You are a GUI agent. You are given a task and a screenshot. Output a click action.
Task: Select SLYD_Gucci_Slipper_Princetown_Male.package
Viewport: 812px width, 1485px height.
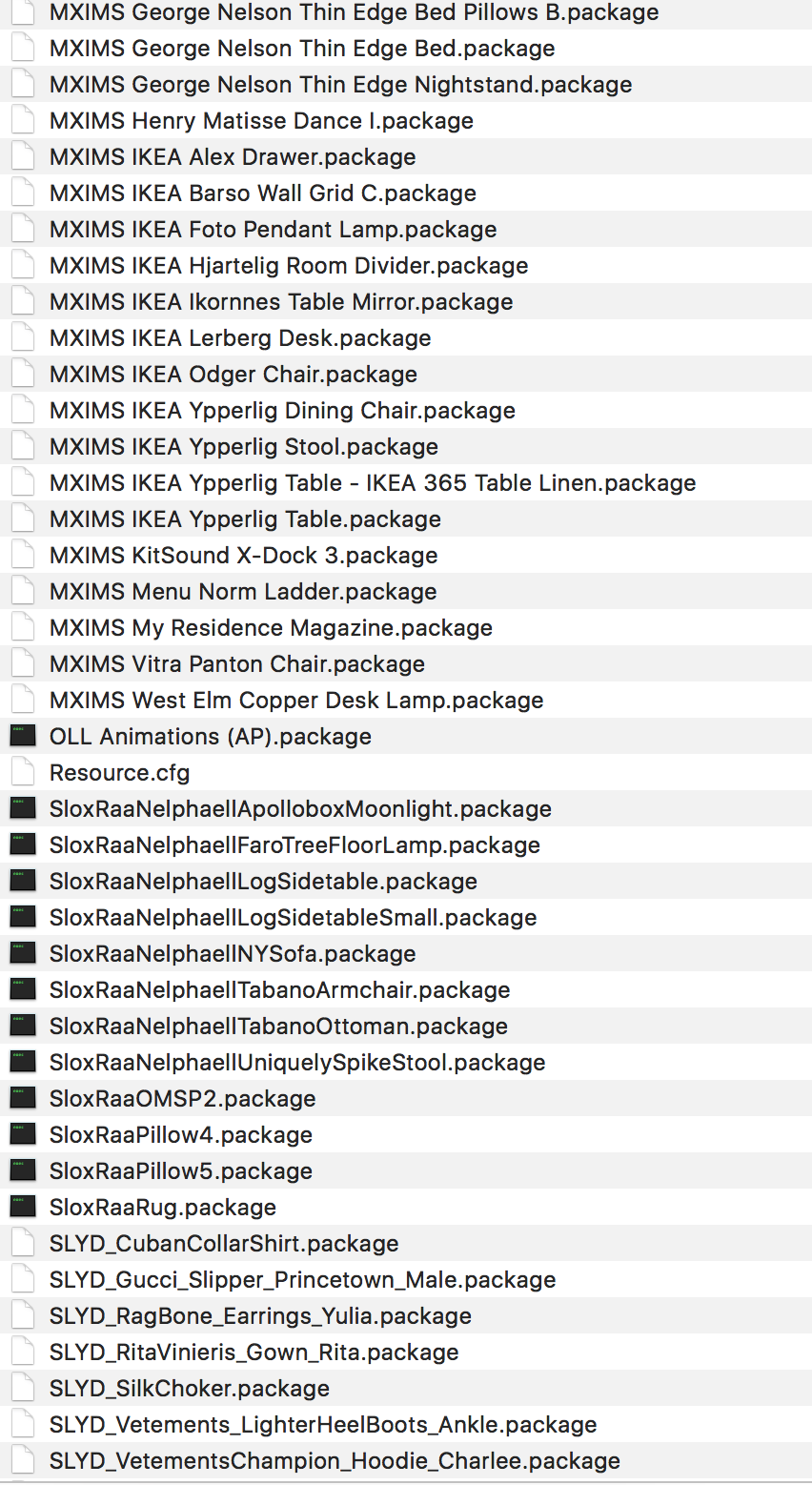point(406,1279)
